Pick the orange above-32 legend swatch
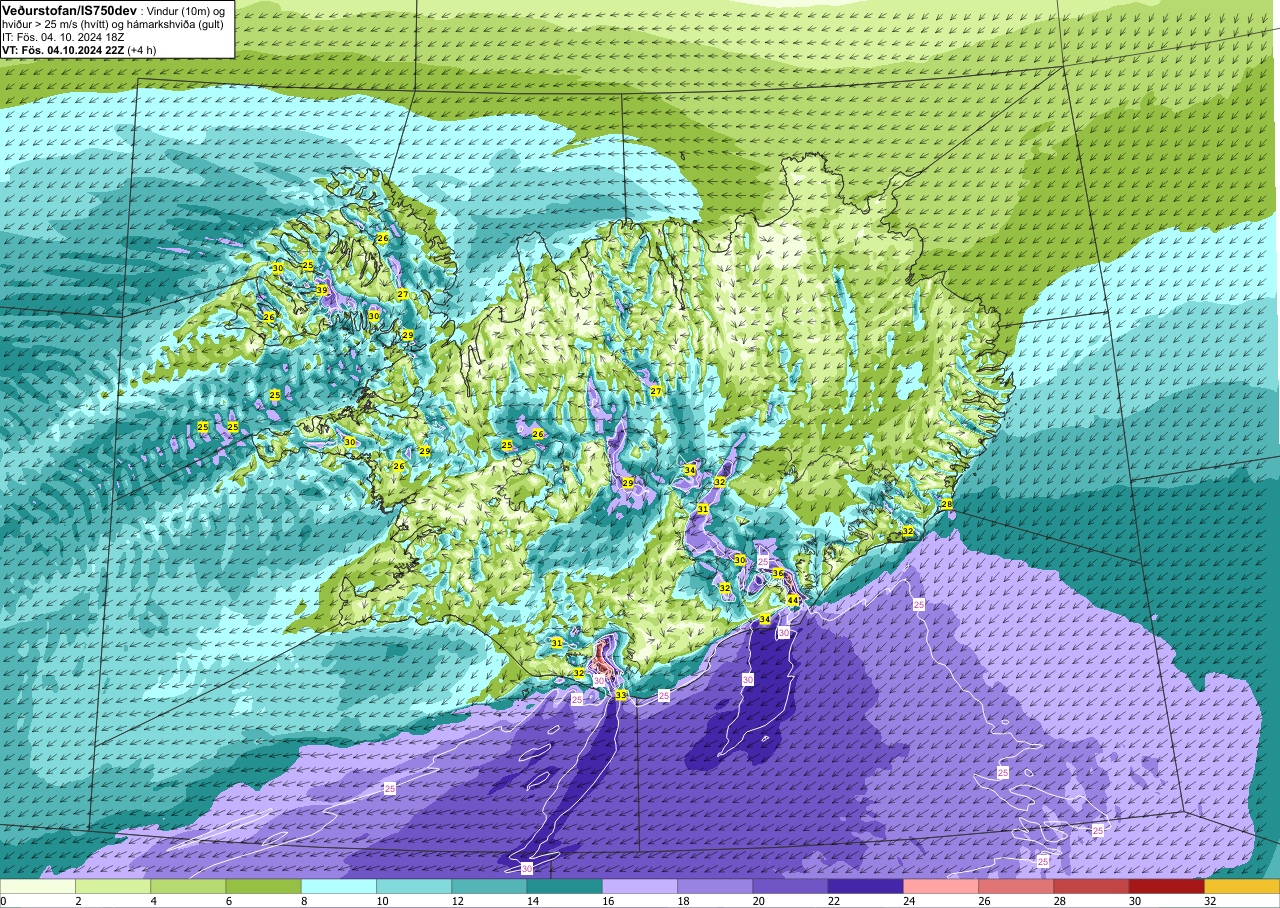 1242,887
